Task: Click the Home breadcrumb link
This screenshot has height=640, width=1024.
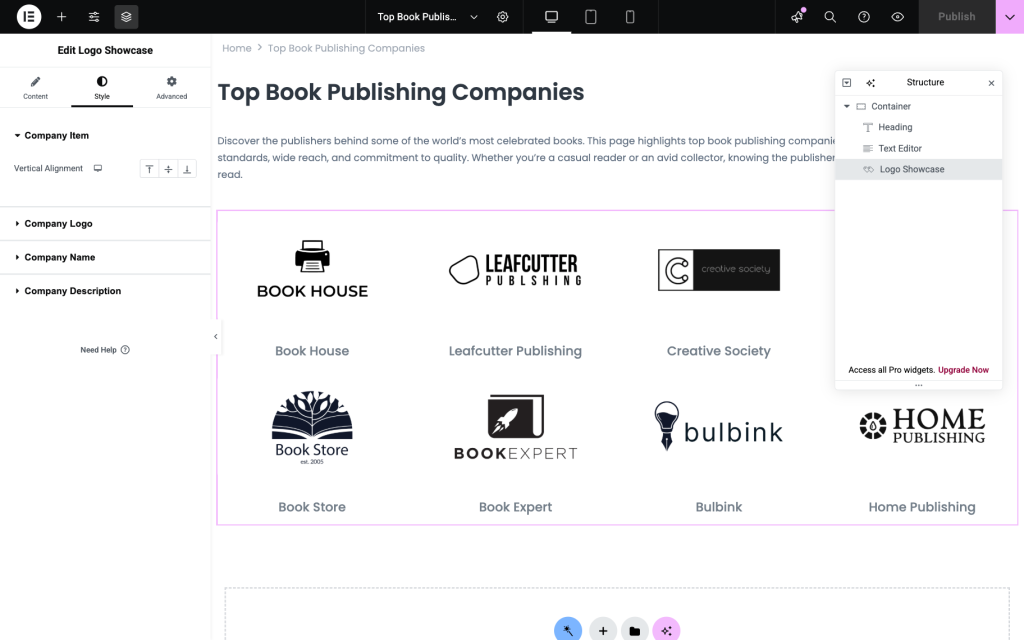Action: tap(236, 48)
